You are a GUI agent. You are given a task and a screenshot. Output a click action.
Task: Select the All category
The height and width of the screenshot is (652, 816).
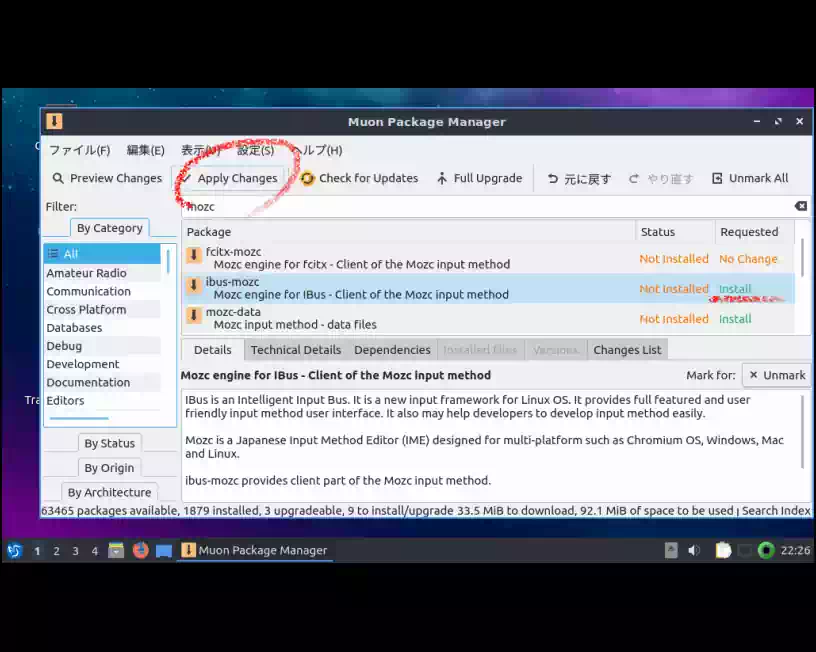[103, 254]
